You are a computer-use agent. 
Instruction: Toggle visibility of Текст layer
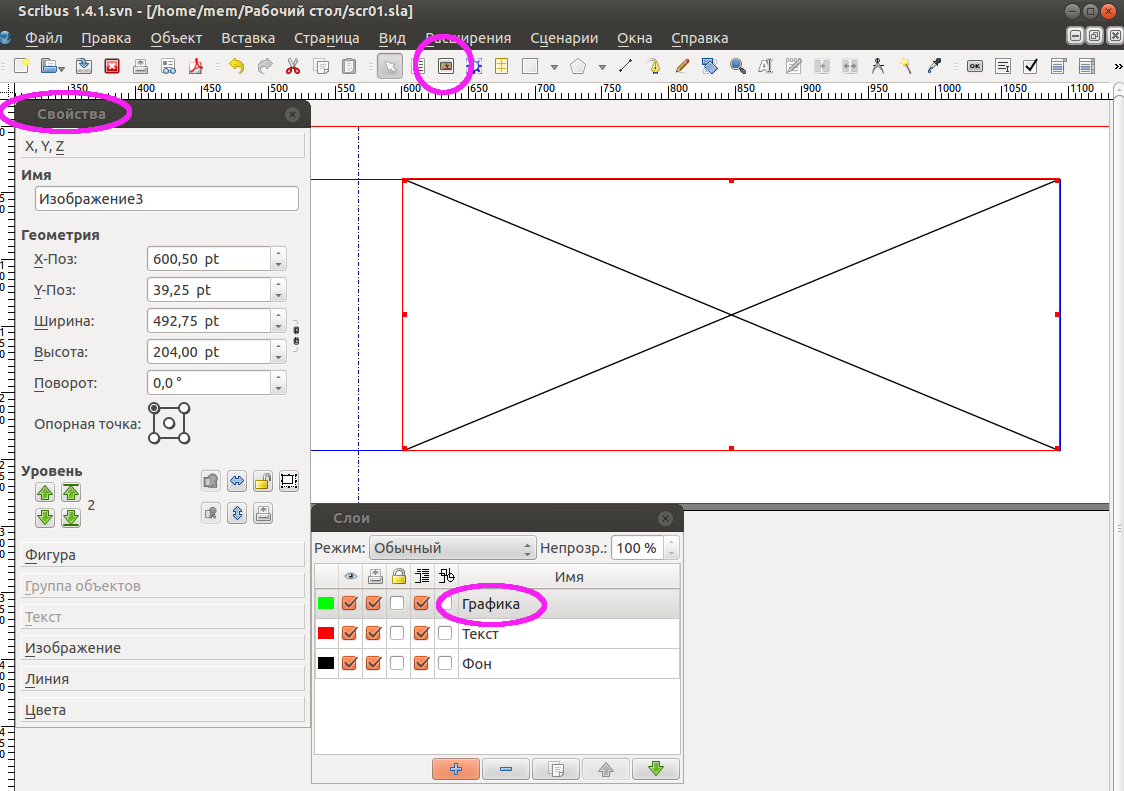[349, 633]
